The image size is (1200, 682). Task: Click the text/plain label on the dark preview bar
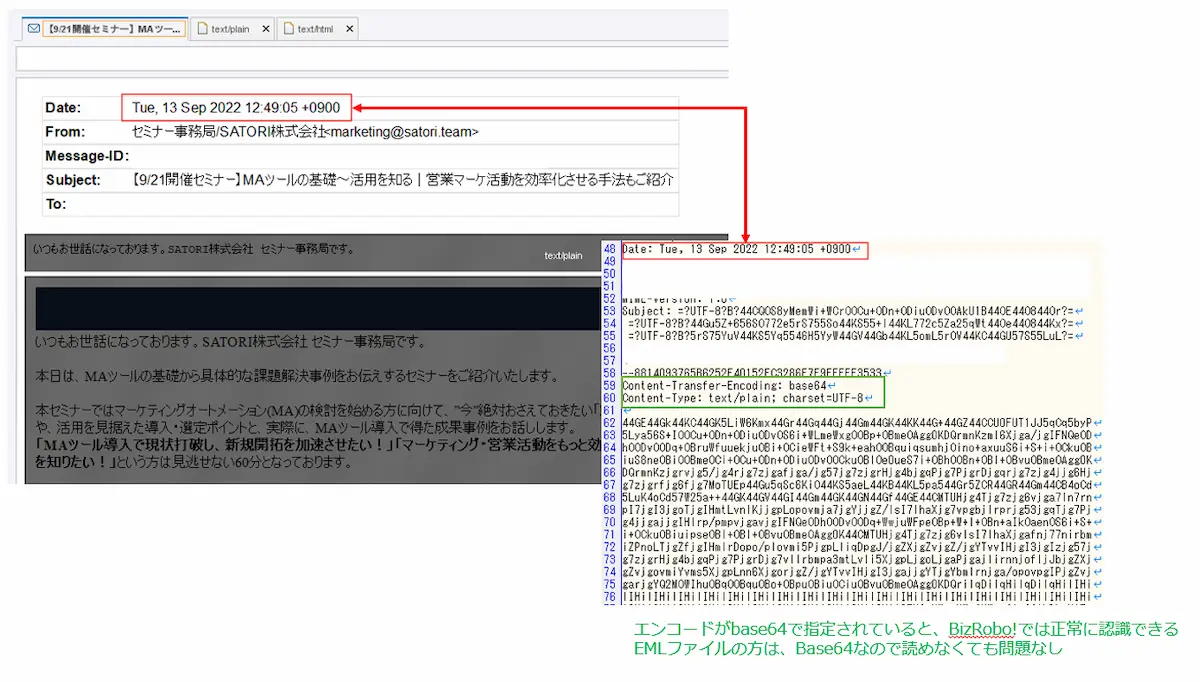tap(563, 256)
